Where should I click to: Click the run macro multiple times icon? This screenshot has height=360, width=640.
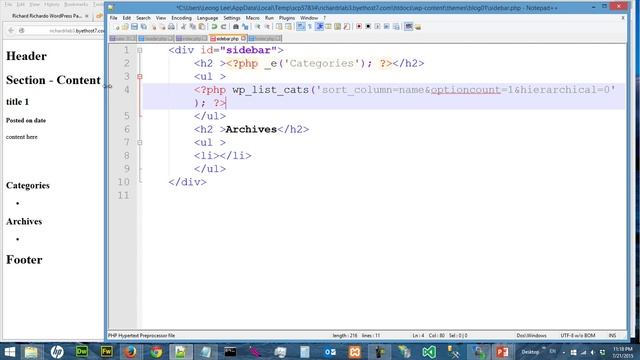tap(387, 27)
